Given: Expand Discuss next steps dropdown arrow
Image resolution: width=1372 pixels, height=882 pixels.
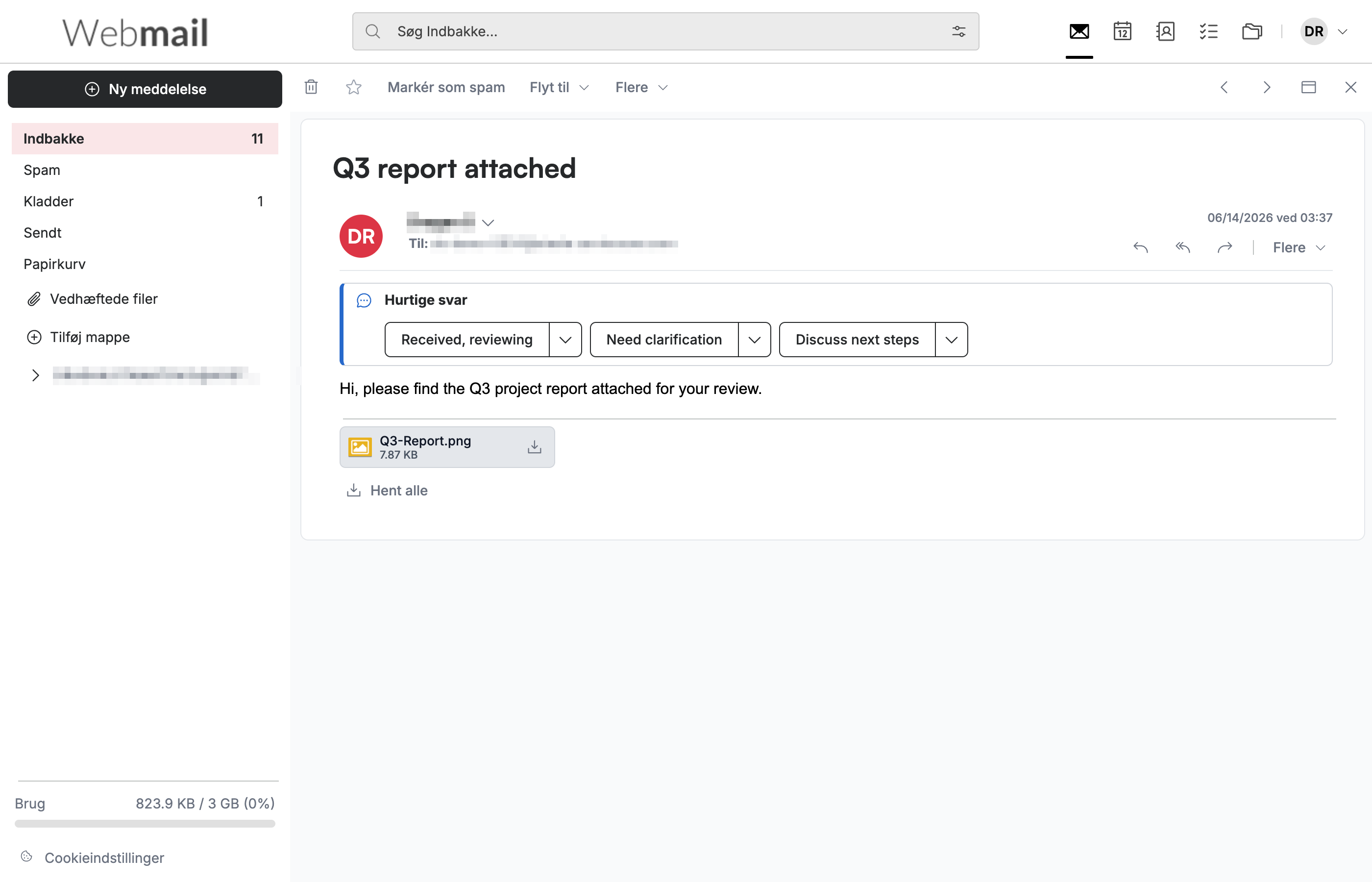Looking at the screenshot, I should (x=951, y=340).
